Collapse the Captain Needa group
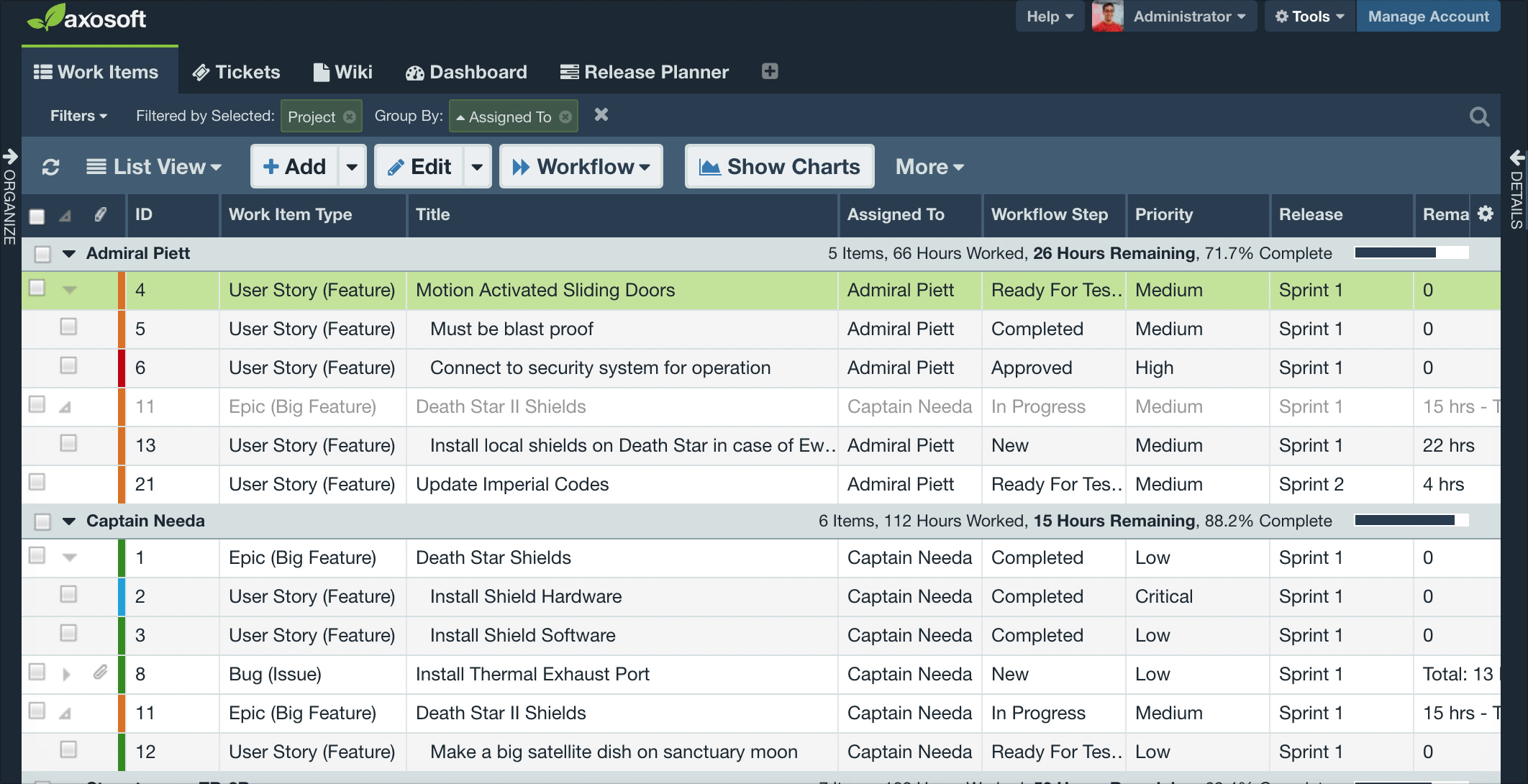 (69, 521)
